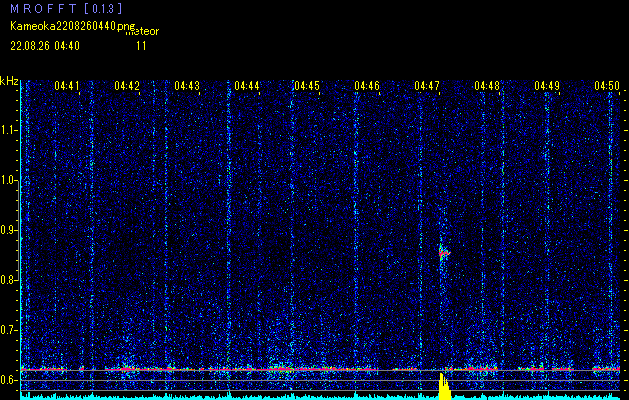Click the 04:44 time marker

247,85
